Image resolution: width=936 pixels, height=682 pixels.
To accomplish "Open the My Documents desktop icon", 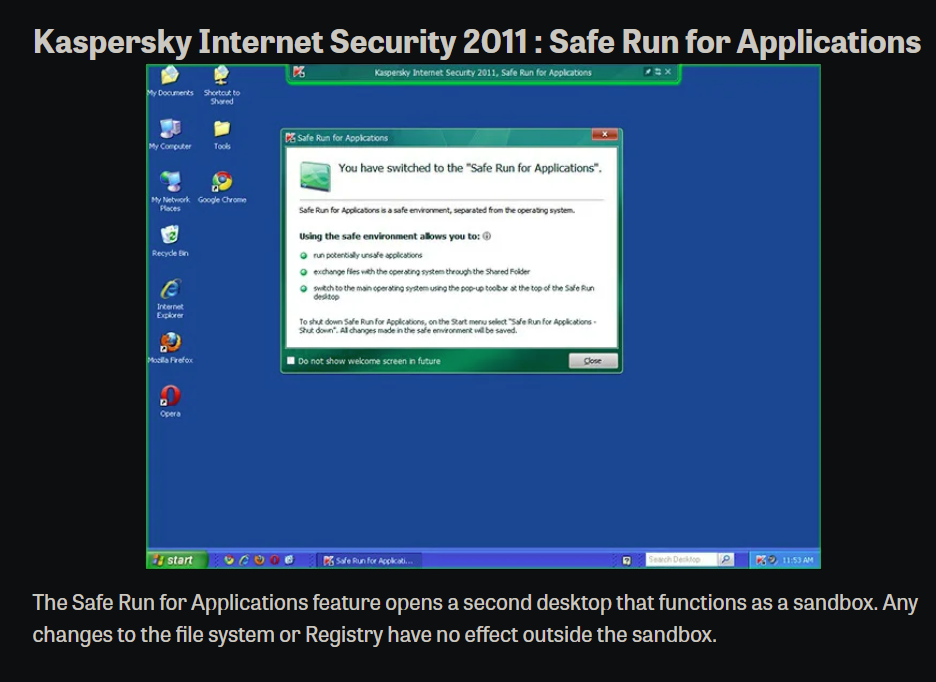I will pos(170,81).
